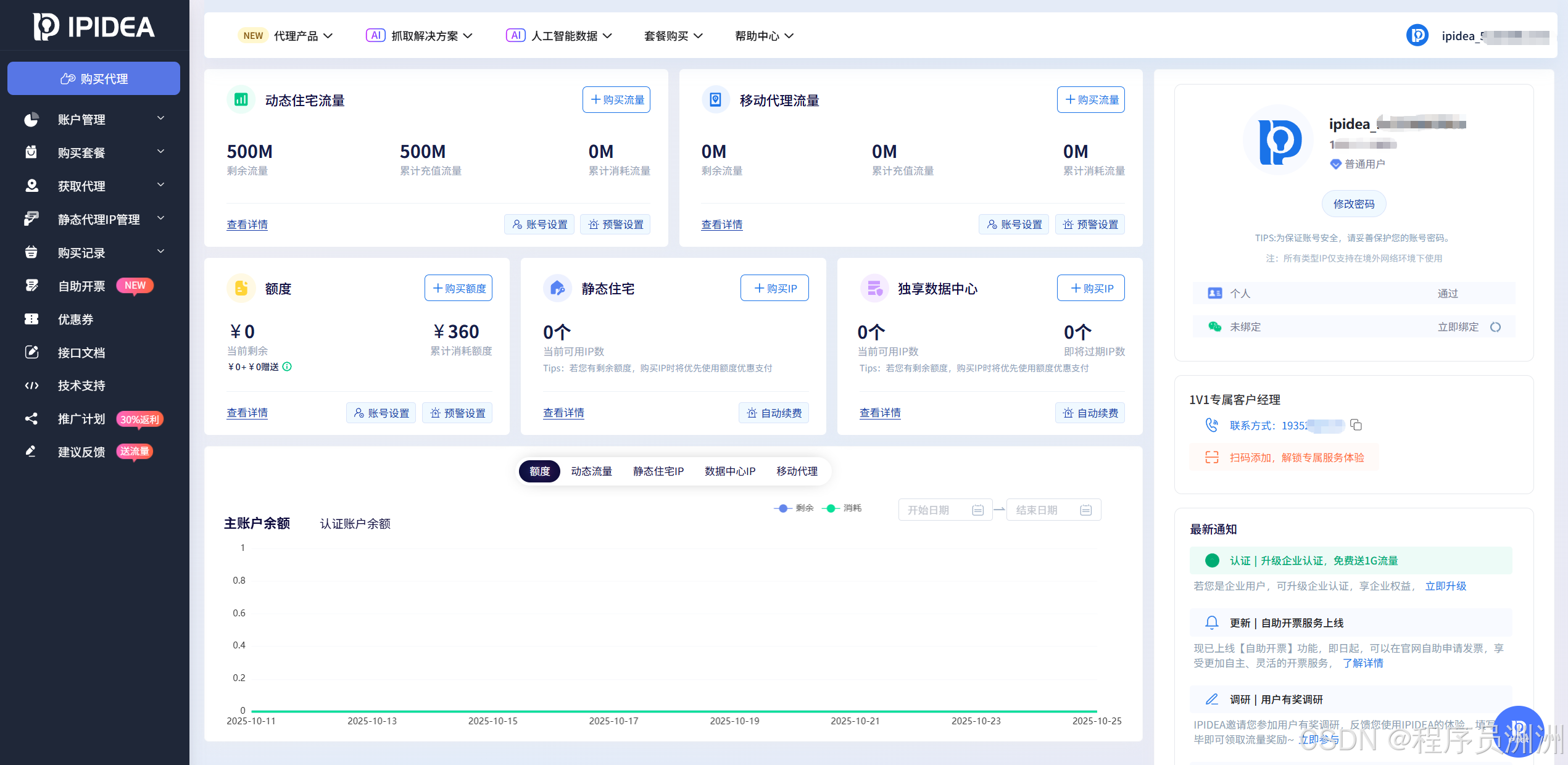Open the 优惠券 section in sidebar
This screenshot has width=1568, height=765.
pos(77,318)
